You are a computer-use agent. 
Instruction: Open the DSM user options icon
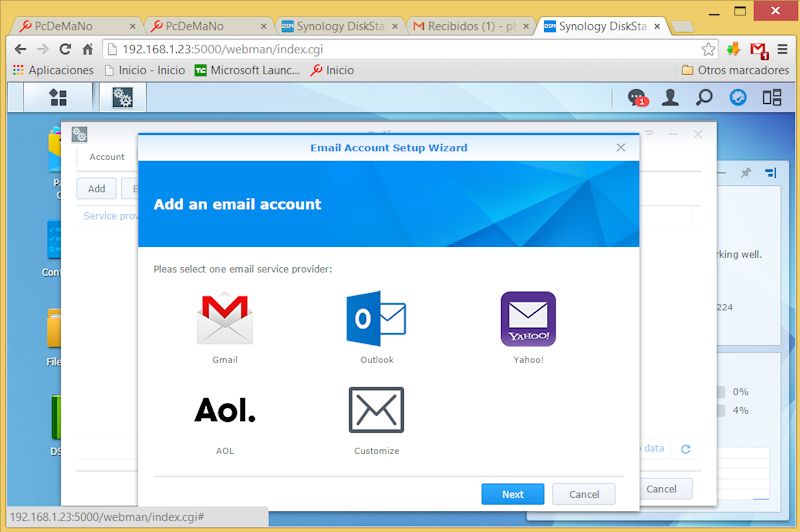tap(670, 97)
